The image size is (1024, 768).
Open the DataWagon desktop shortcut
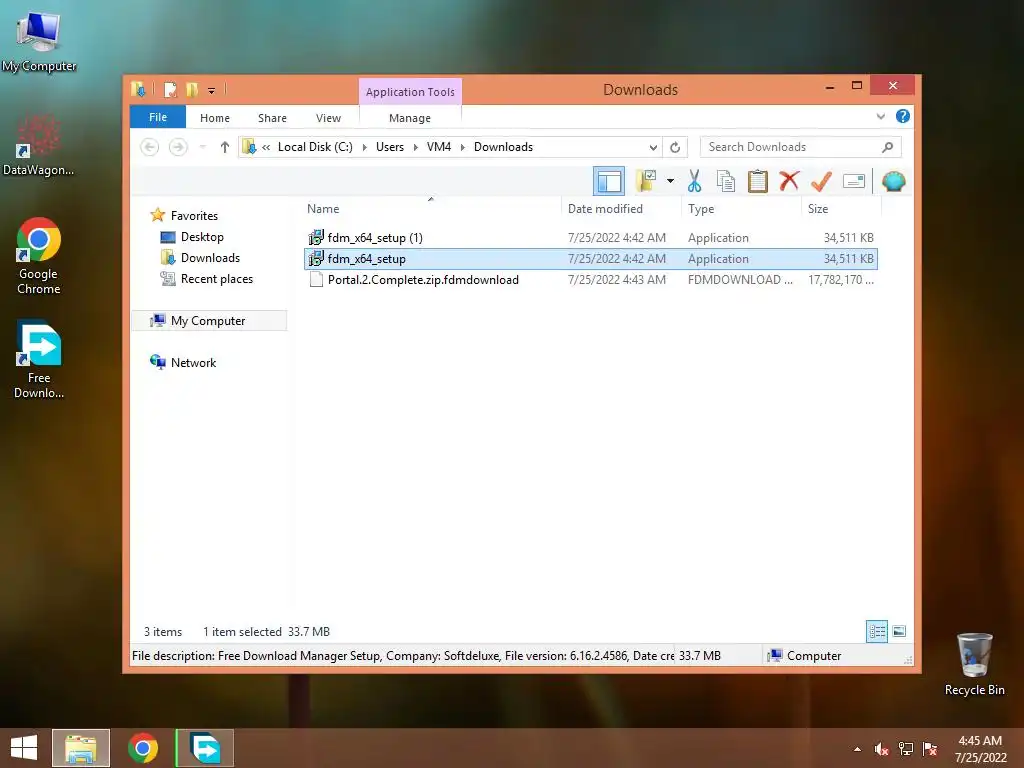[39, 145]
